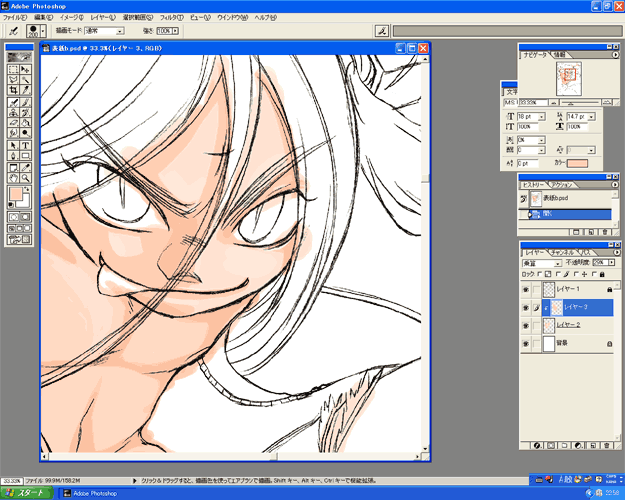625x500 pixels.
Task: Select the Paint Bucket tool
Action: click(x=25, y=122)
